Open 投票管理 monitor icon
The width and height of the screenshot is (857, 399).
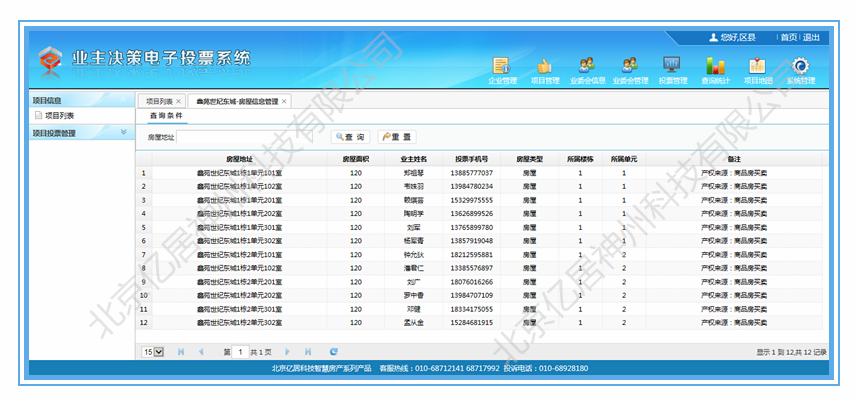(x=672, y=65)
